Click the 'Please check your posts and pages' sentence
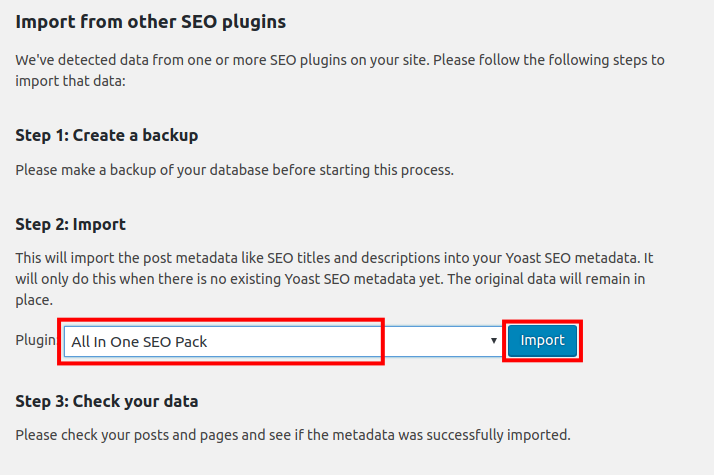Screen dimensions: 714x475 292,435
